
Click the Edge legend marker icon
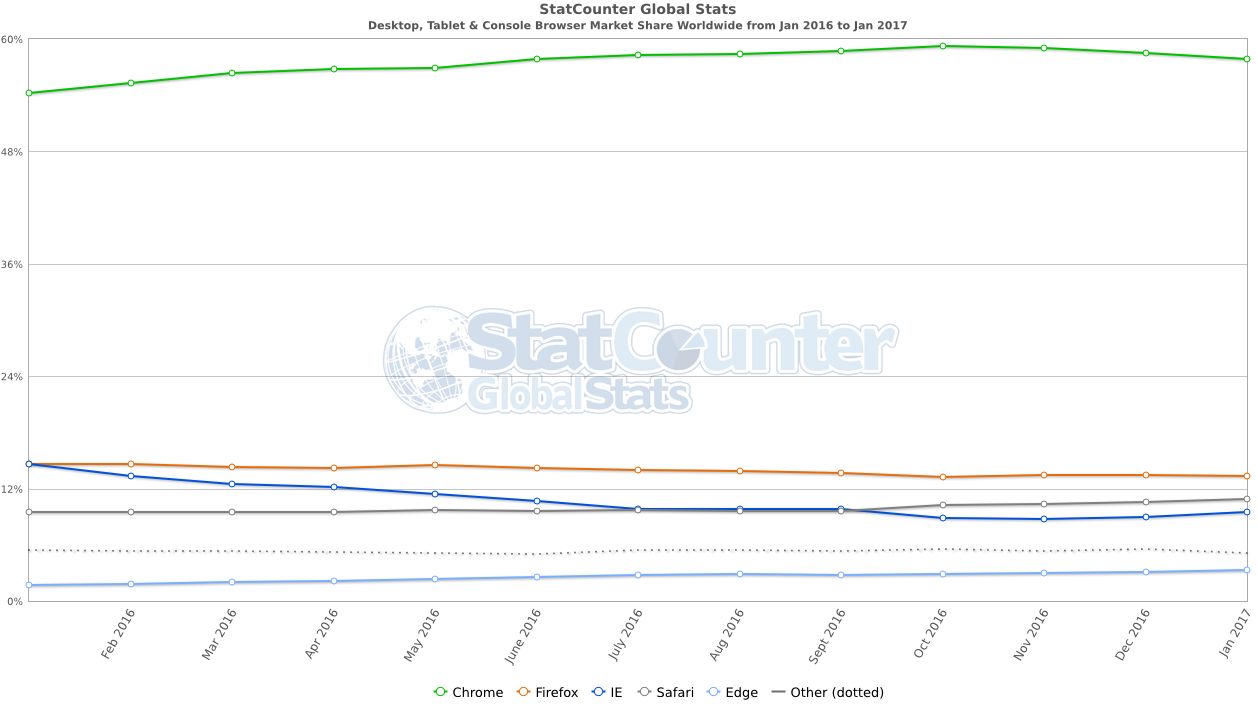[x=713, y=692]
